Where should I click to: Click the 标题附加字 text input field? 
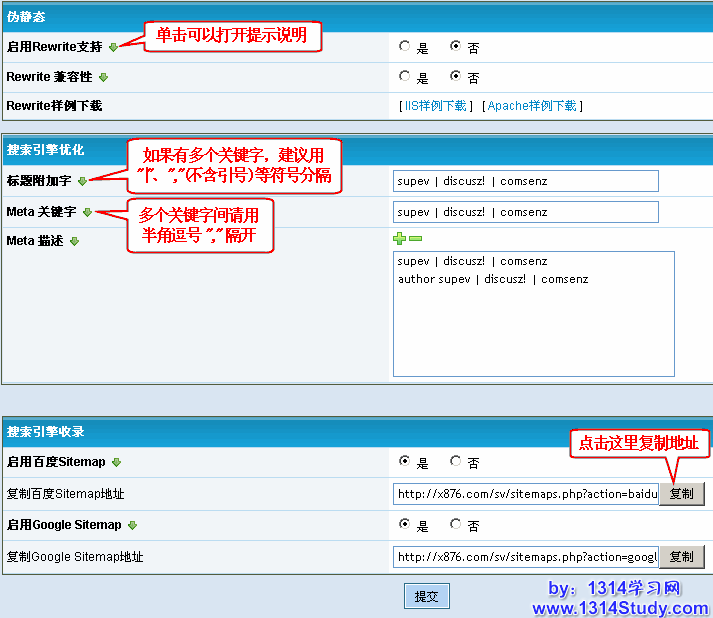526,181
